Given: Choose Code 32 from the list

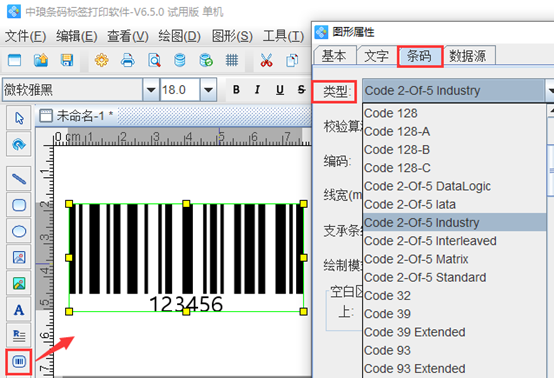Looking at the screenshot, I should [x=454, y=296].
